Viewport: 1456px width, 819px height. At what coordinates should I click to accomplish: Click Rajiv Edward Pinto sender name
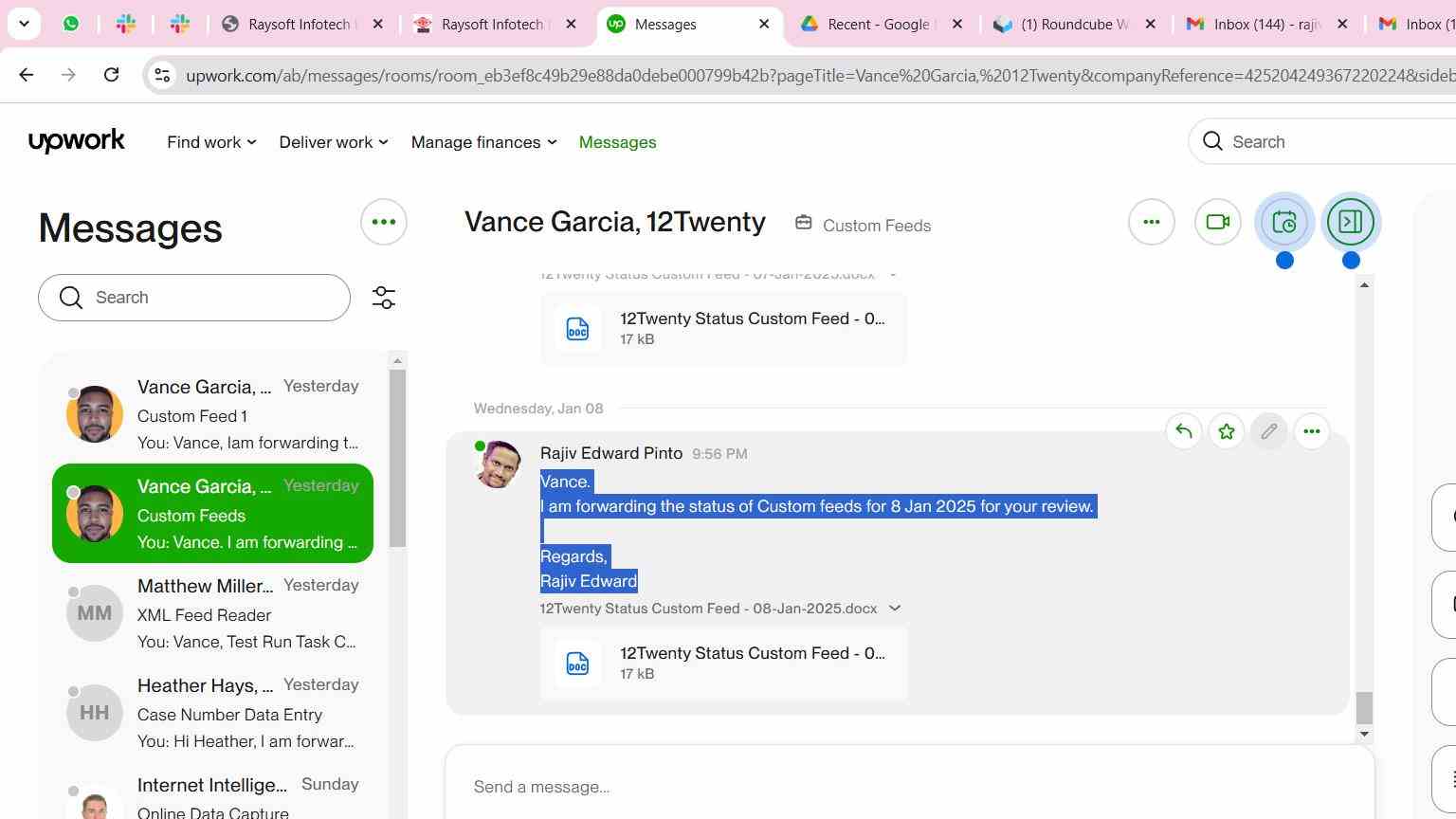[x=611, y=453]
